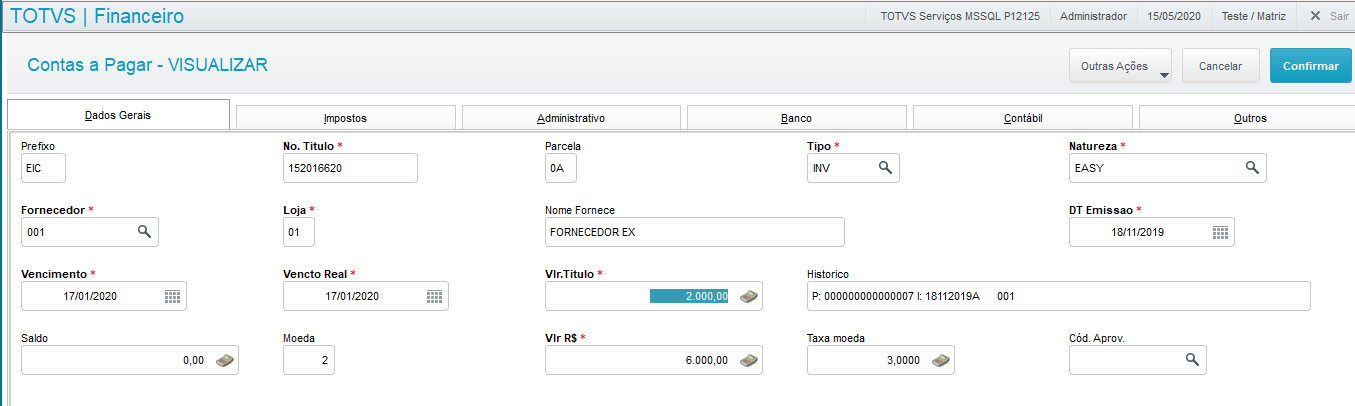Click the empty Cód. Aprov. field
The image size is (1355, 406).
[1138, 360]
